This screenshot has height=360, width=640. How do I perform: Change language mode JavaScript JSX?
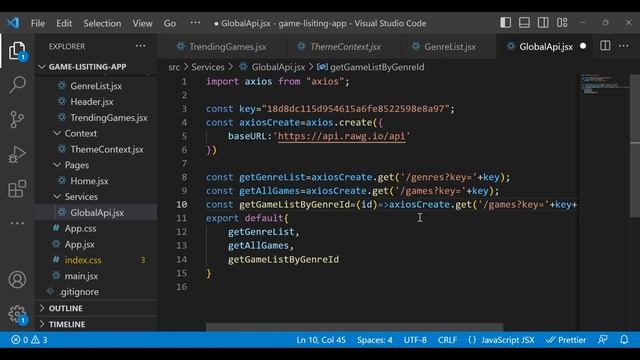point(501,340)
